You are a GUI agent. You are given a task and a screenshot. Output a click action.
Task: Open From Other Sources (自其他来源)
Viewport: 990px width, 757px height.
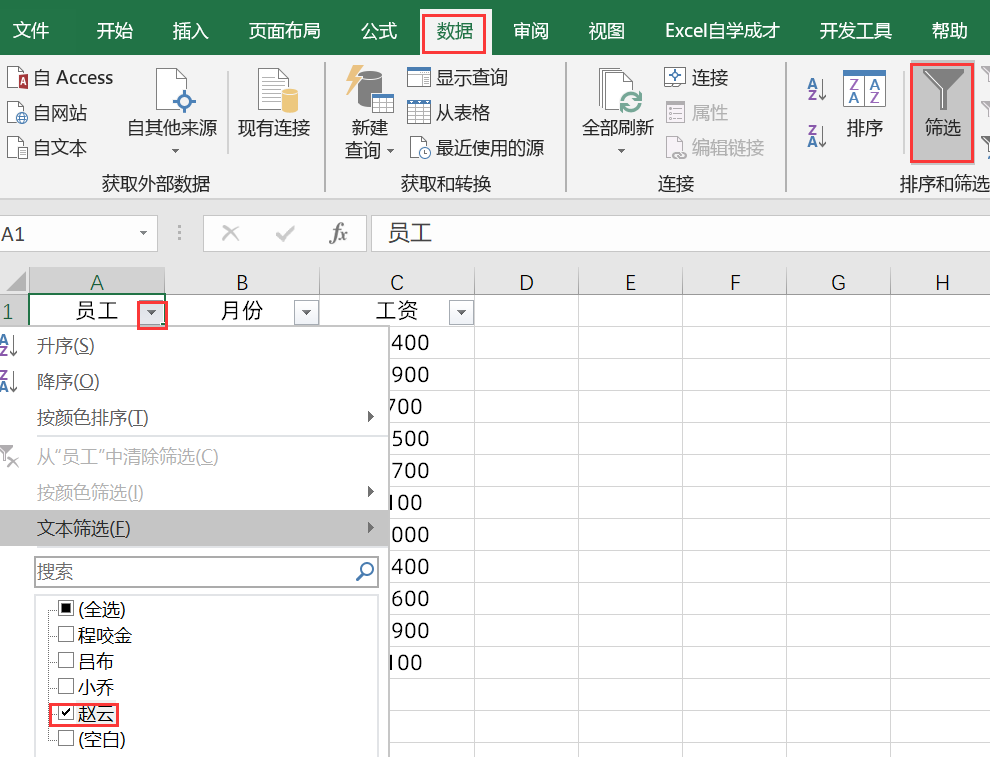tap(172, 112)
